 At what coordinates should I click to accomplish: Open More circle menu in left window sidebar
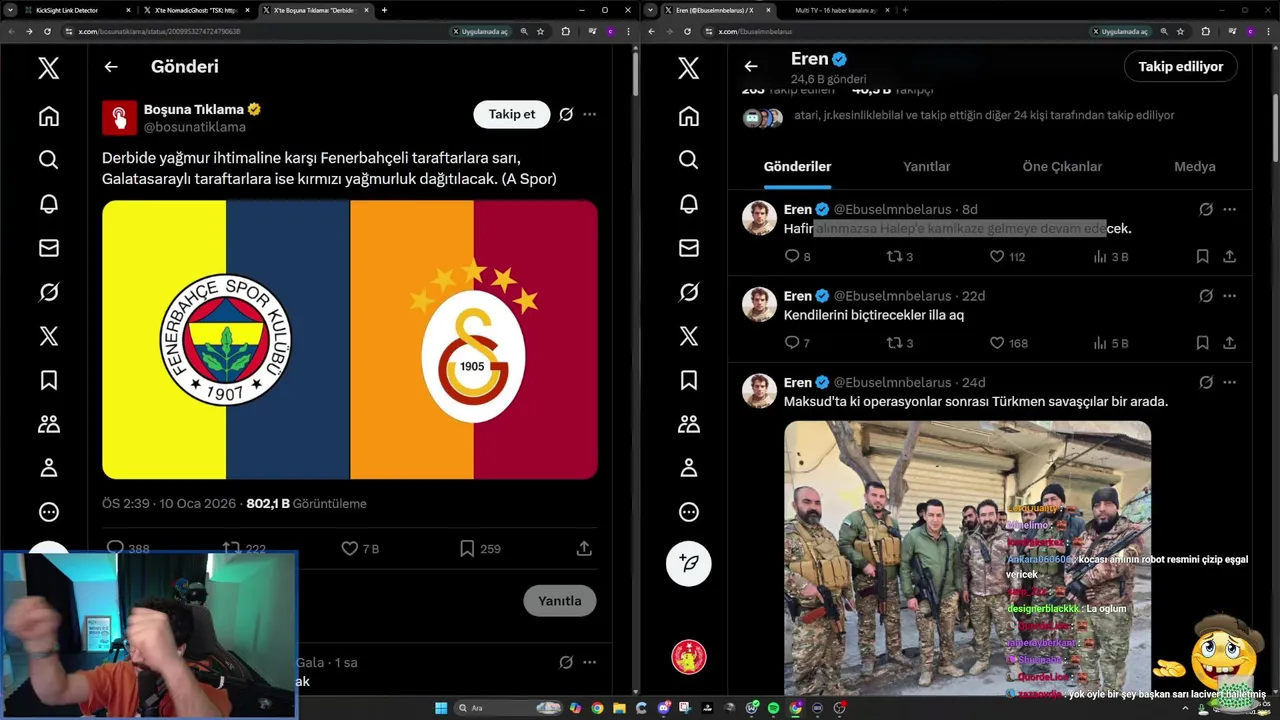pos(48,512)
